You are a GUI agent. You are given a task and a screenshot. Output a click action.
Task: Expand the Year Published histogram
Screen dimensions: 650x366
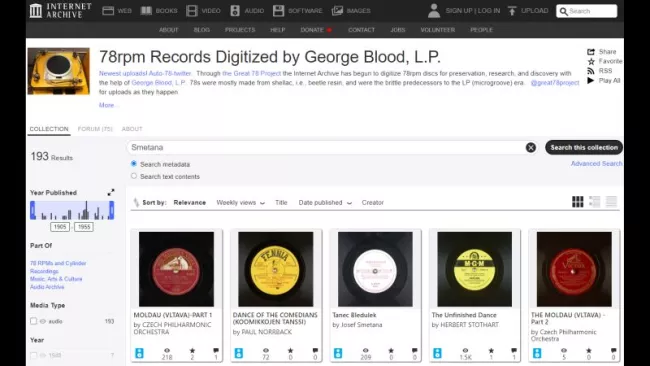pos(111,192)
